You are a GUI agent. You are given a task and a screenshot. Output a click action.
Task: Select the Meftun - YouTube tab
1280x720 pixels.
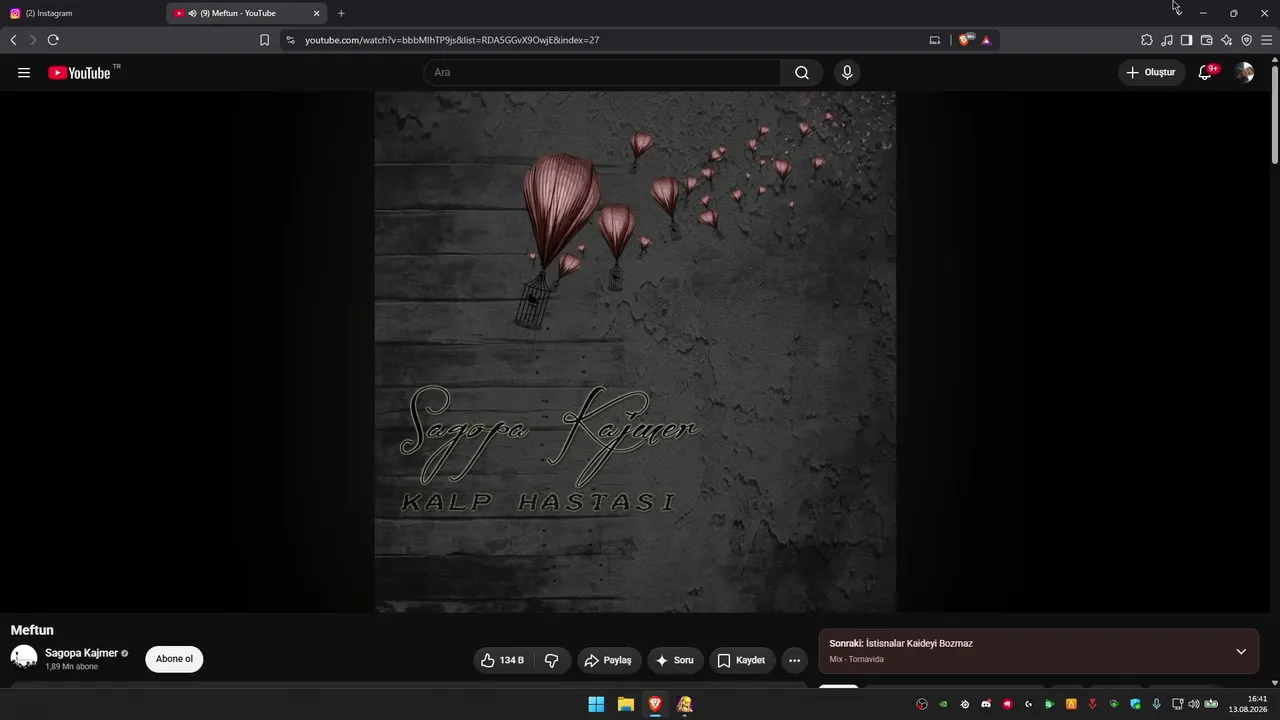click(247, 13)
